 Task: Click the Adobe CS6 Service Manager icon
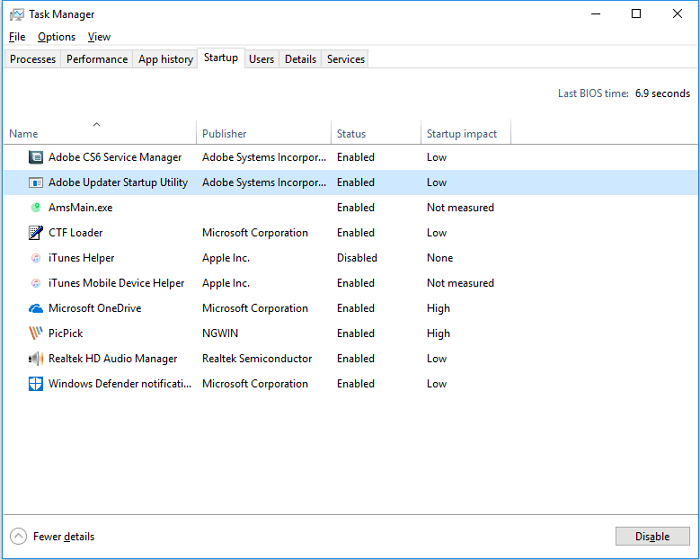pos(36,157)
